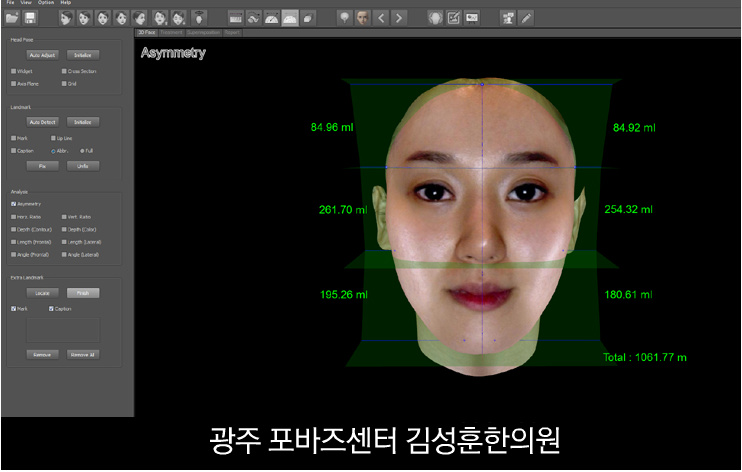Image resolution: width=742 pixels, height=472 pixels.
Task: Click the empty extra landmark list box
Action: coord(63,330)
